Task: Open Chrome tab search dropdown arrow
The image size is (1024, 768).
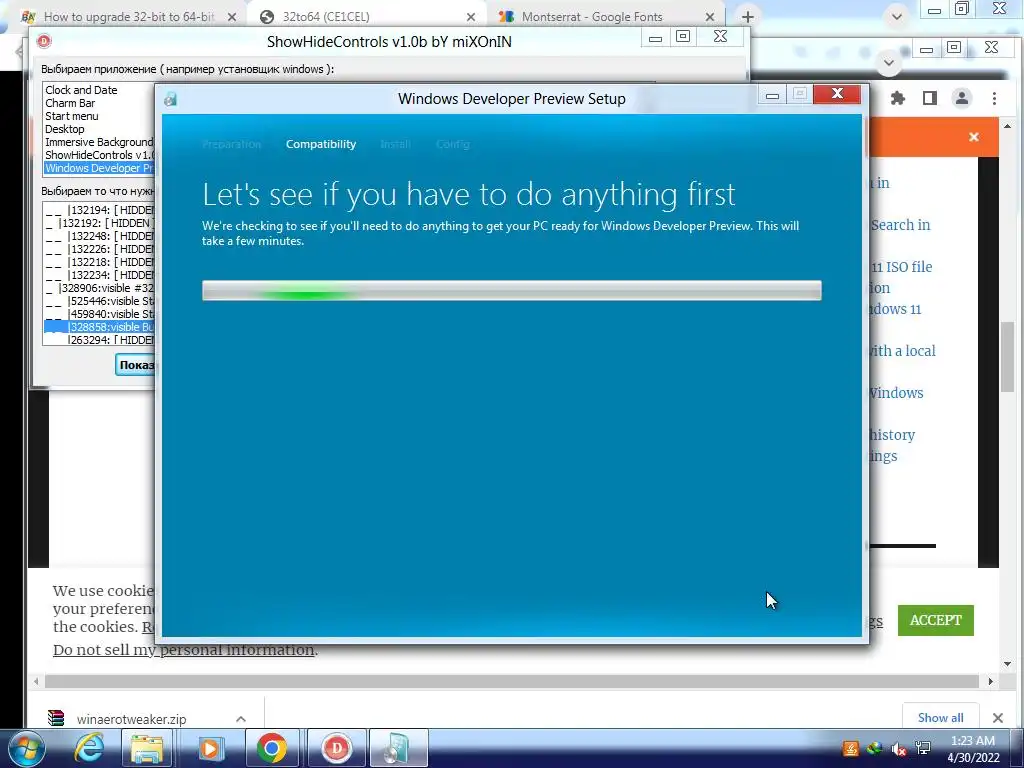Action: point(897,17)
